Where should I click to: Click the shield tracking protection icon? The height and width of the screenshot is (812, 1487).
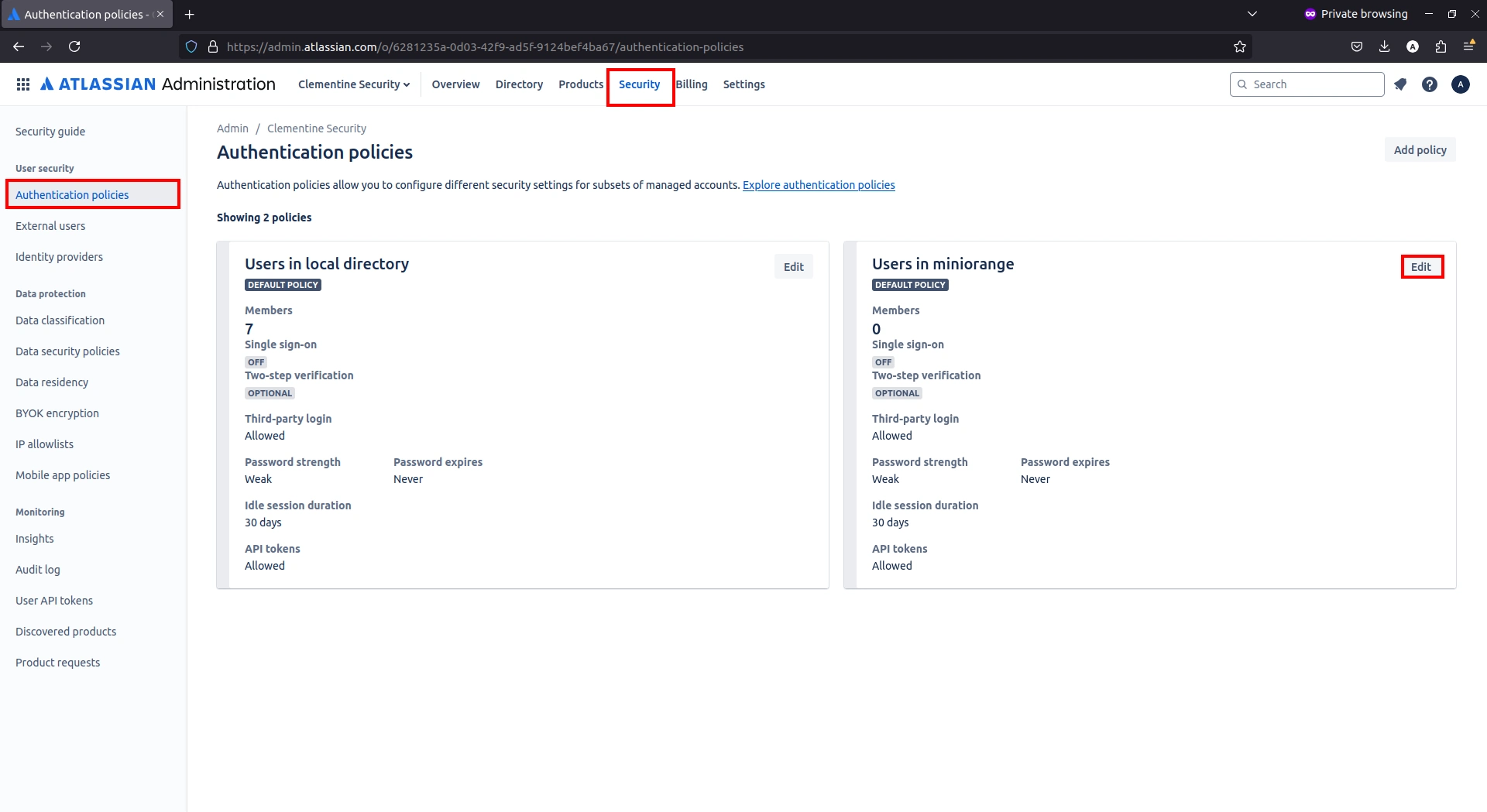pos(191,46)
